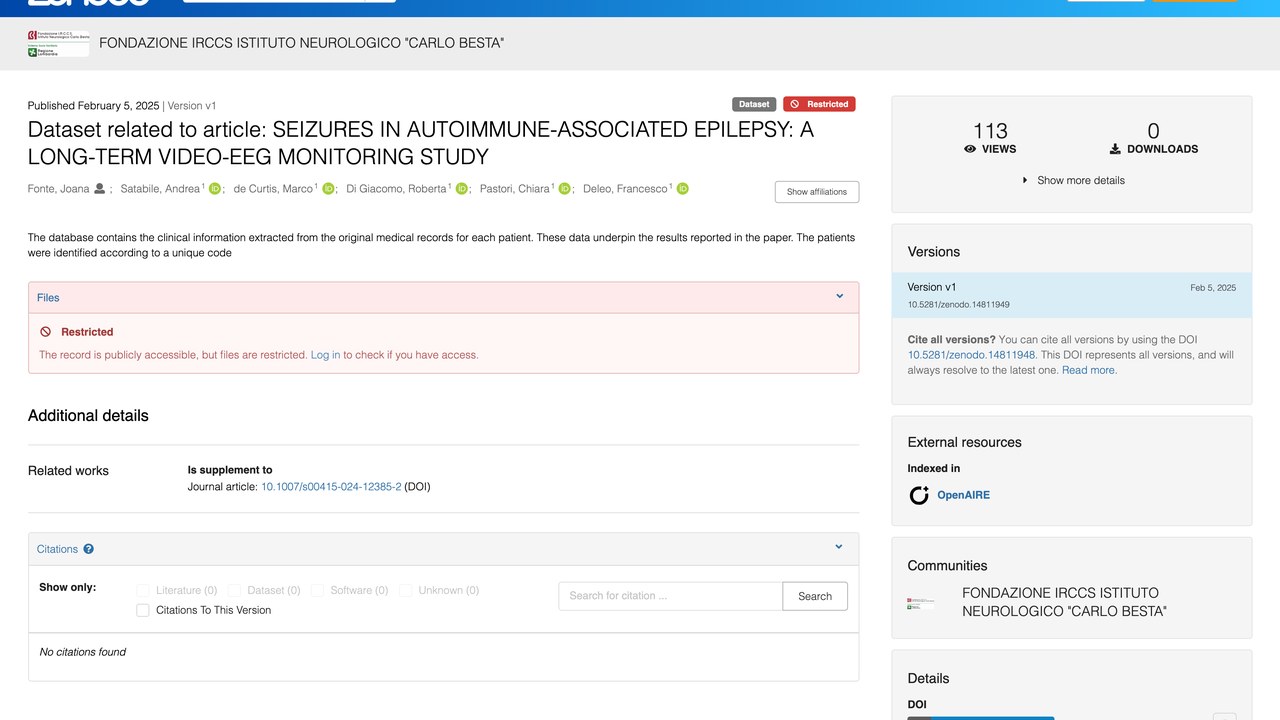
Task: Click author name Di Giacomo, Roberta
Action: coord(396,189)
